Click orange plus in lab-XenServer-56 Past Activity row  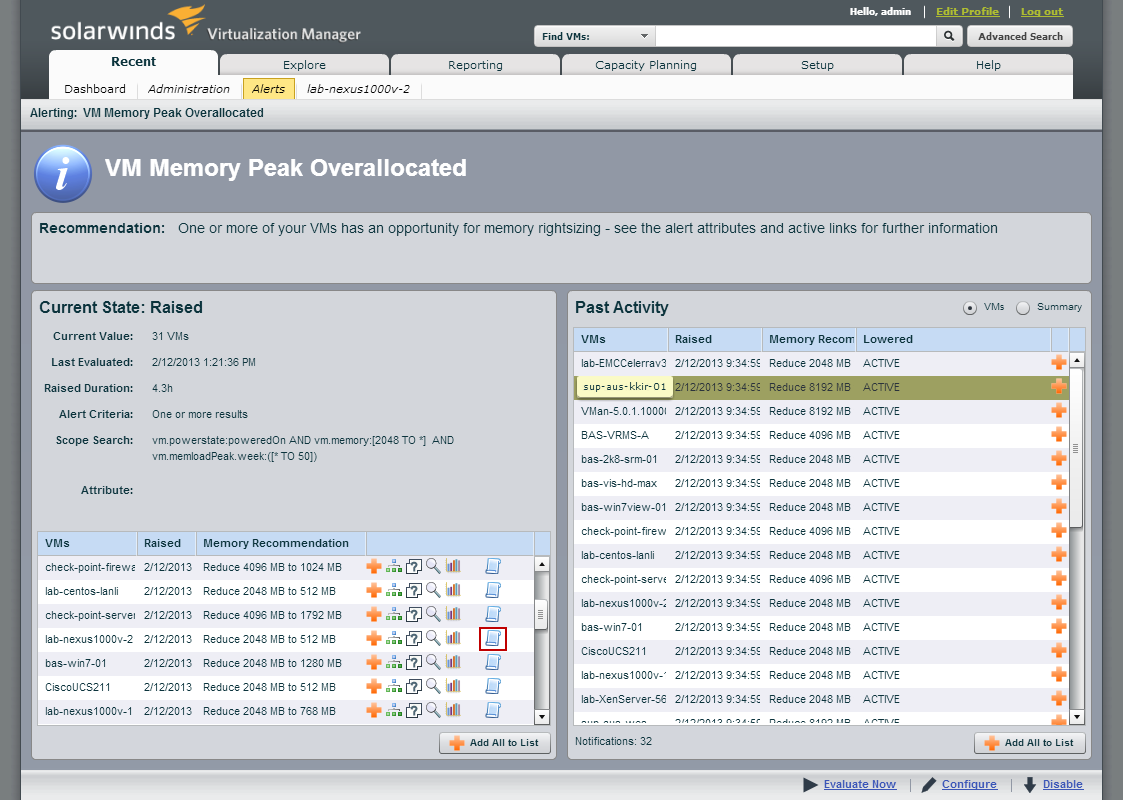coord(1059,699)
